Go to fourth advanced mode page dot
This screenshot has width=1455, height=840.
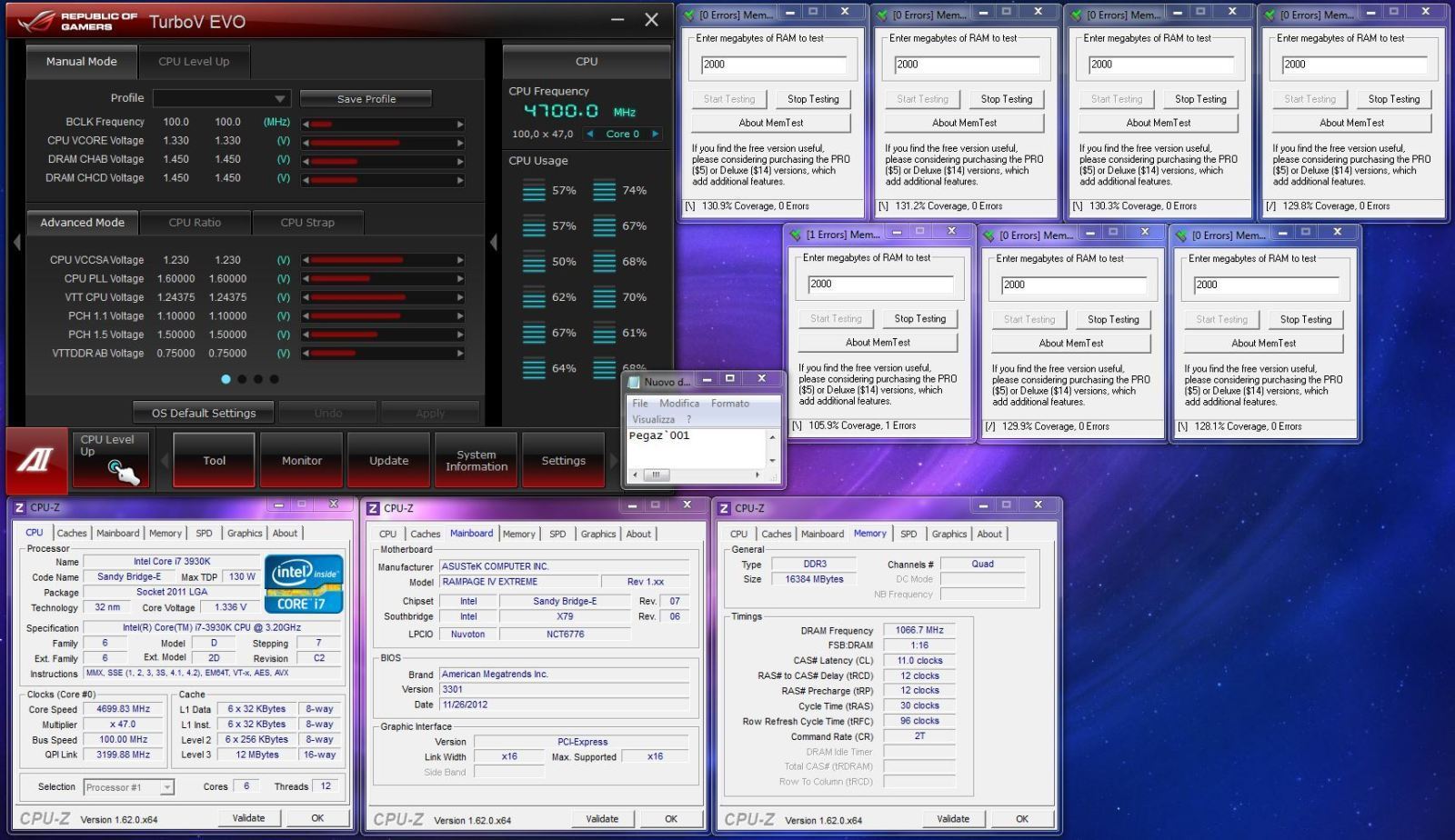coord(275,379)
